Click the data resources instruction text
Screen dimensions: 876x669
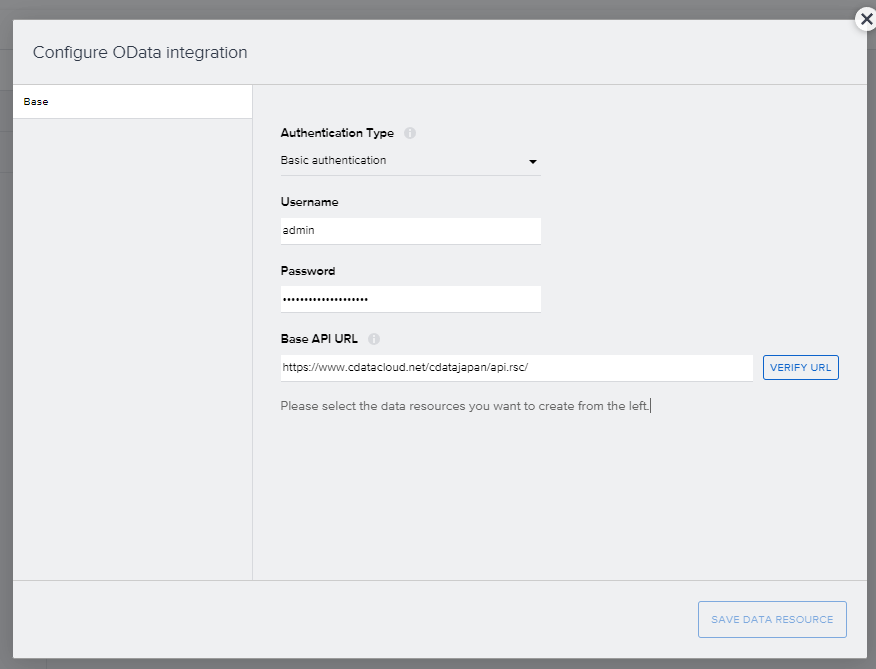pos(465,406)
